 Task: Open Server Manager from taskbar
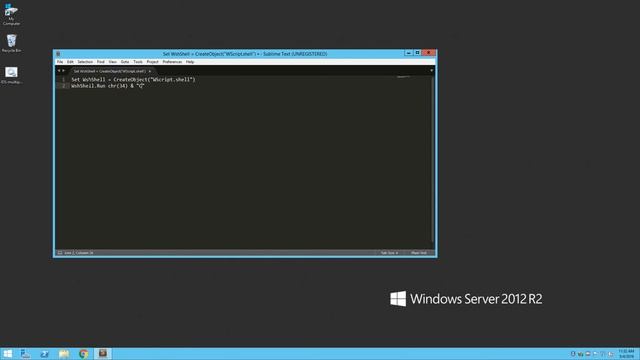(25, 354)
